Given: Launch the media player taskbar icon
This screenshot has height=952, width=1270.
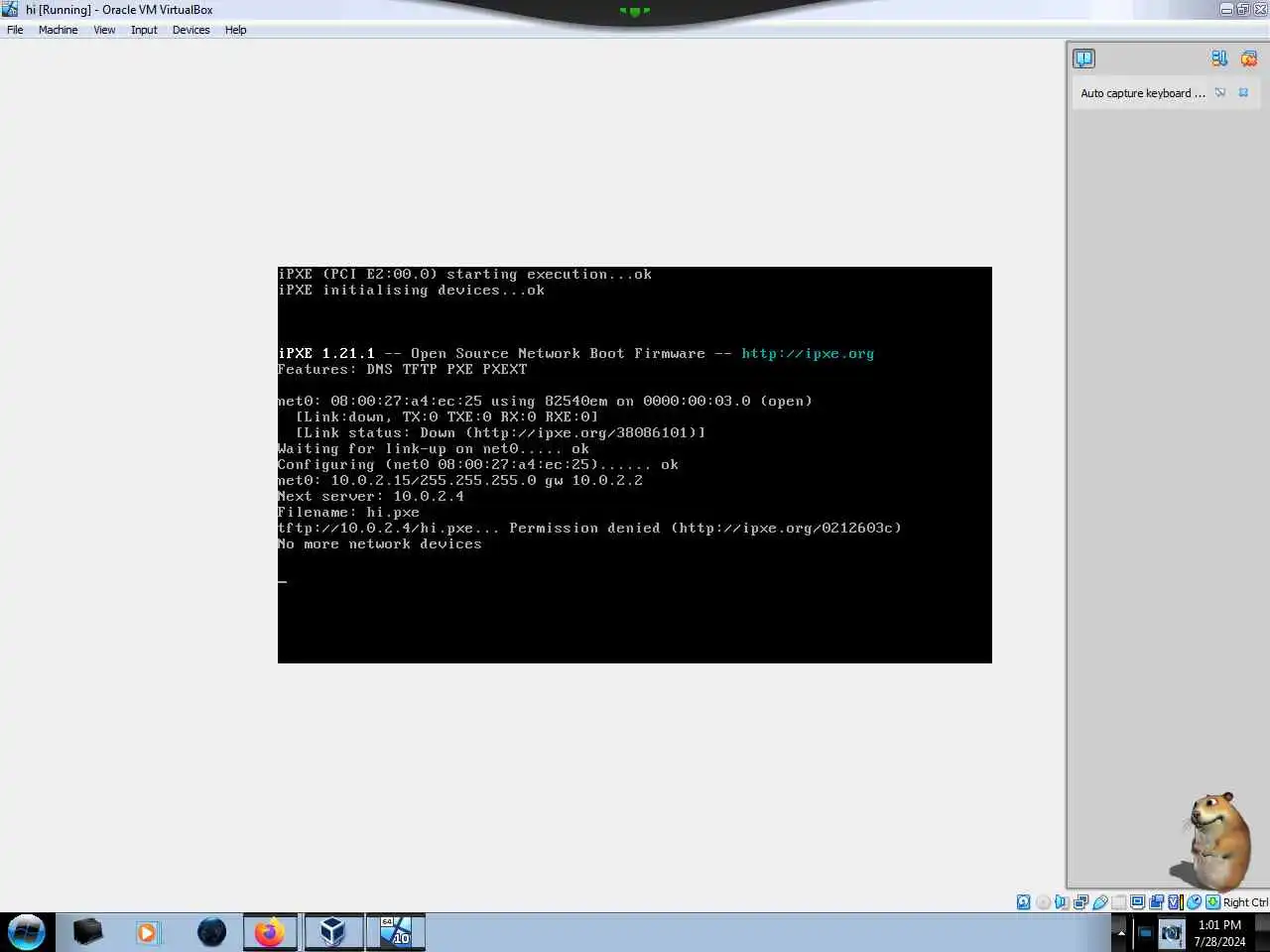Looking at the screenshot, I should tap(147, 932).
